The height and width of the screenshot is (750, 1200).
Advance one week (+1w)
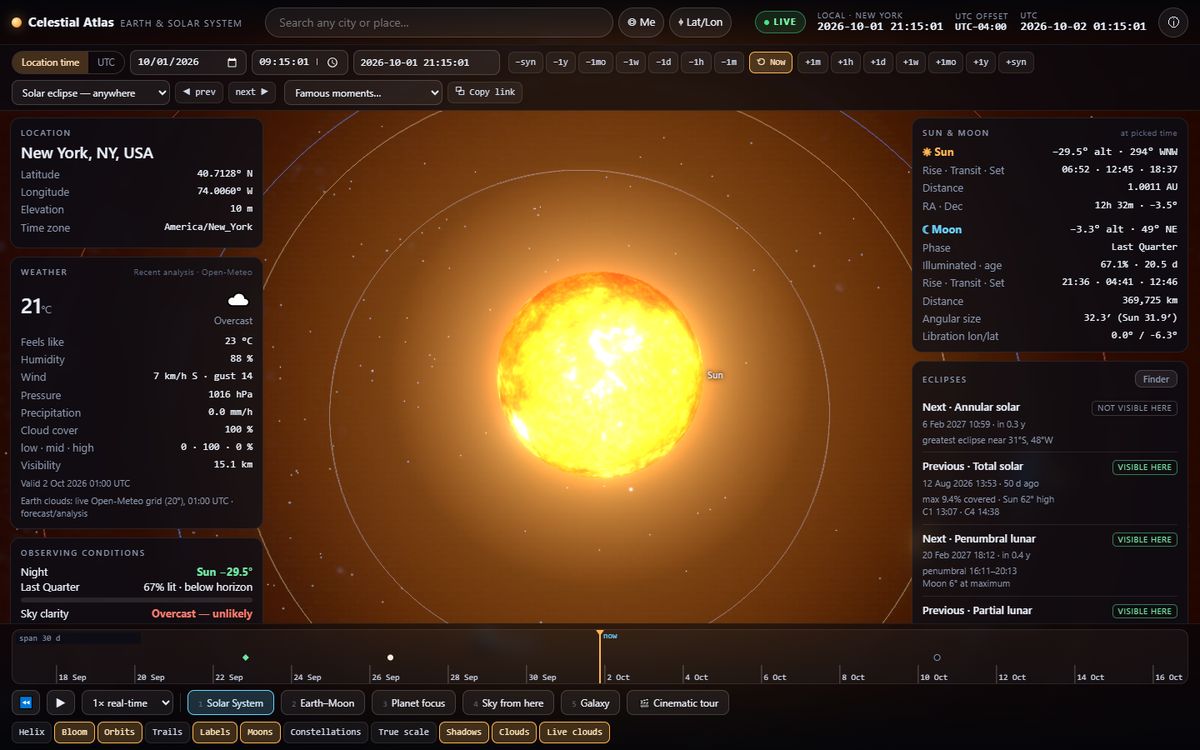pyautogui.click(x=910, y=62)
